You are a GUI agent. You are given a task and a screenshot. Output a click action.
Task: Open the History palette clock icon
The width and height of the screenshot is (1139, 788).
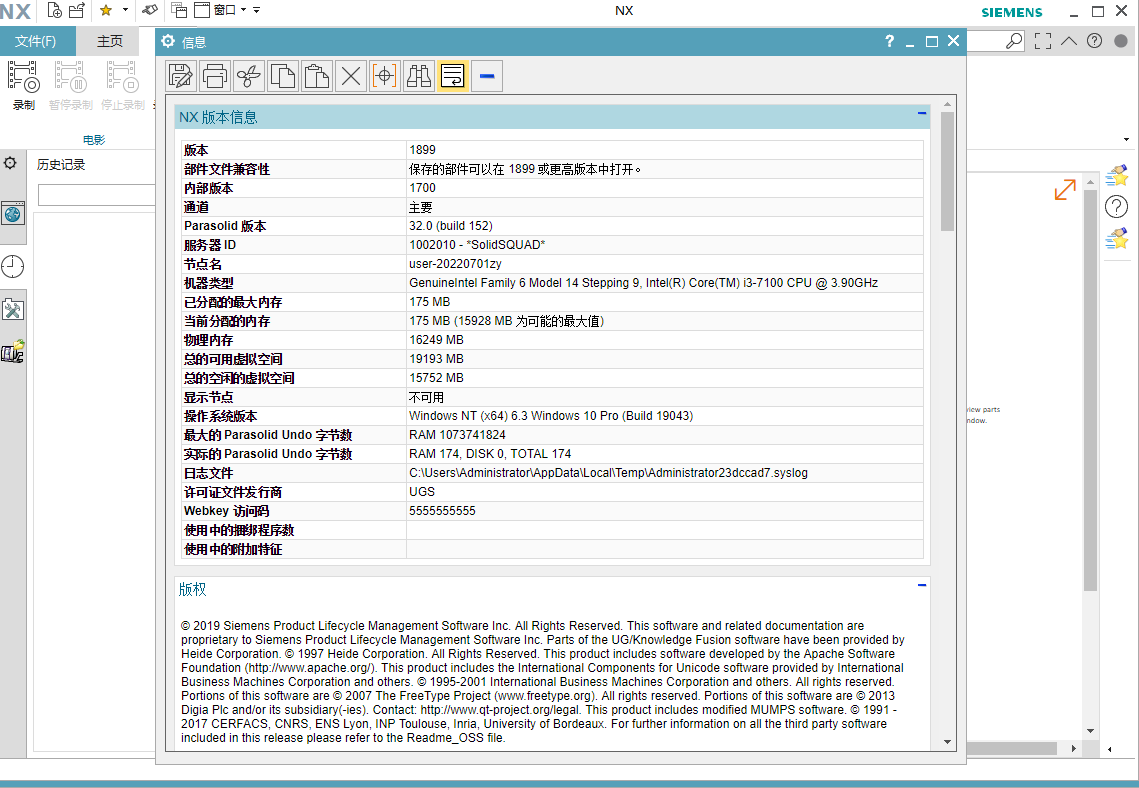(x=14, y=266)
